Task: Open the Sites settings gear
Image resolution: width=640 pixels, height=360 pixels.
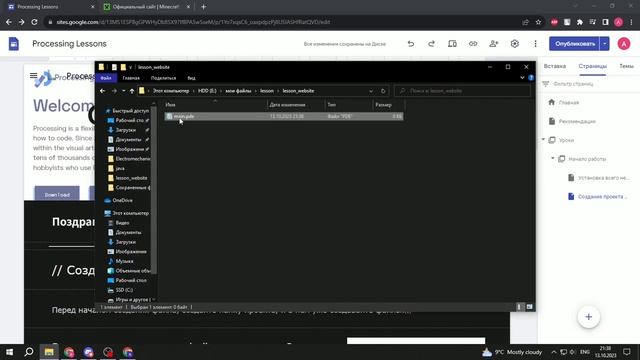Action: tap(515, 44)
